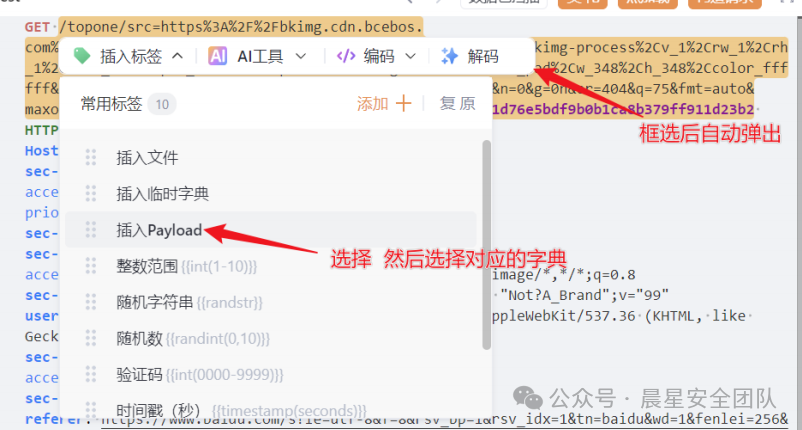The image size is (802, 430).
Task: Click the tag list vertical scrollbar
Action: [x=486, y=245]
